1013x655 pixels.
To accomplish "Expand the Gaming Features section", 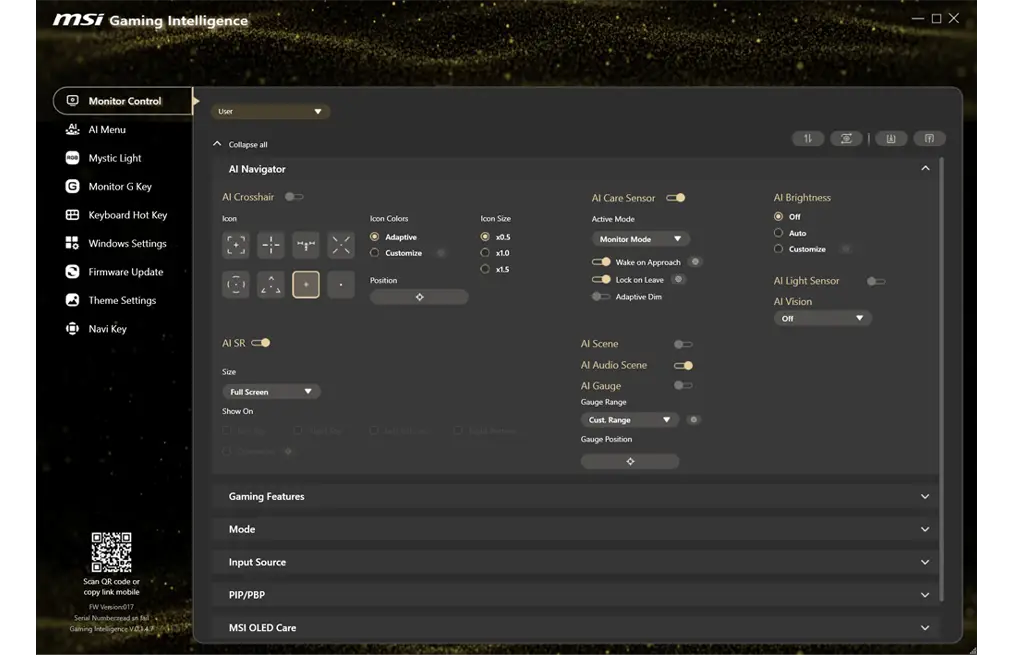I will click(925, 496).
